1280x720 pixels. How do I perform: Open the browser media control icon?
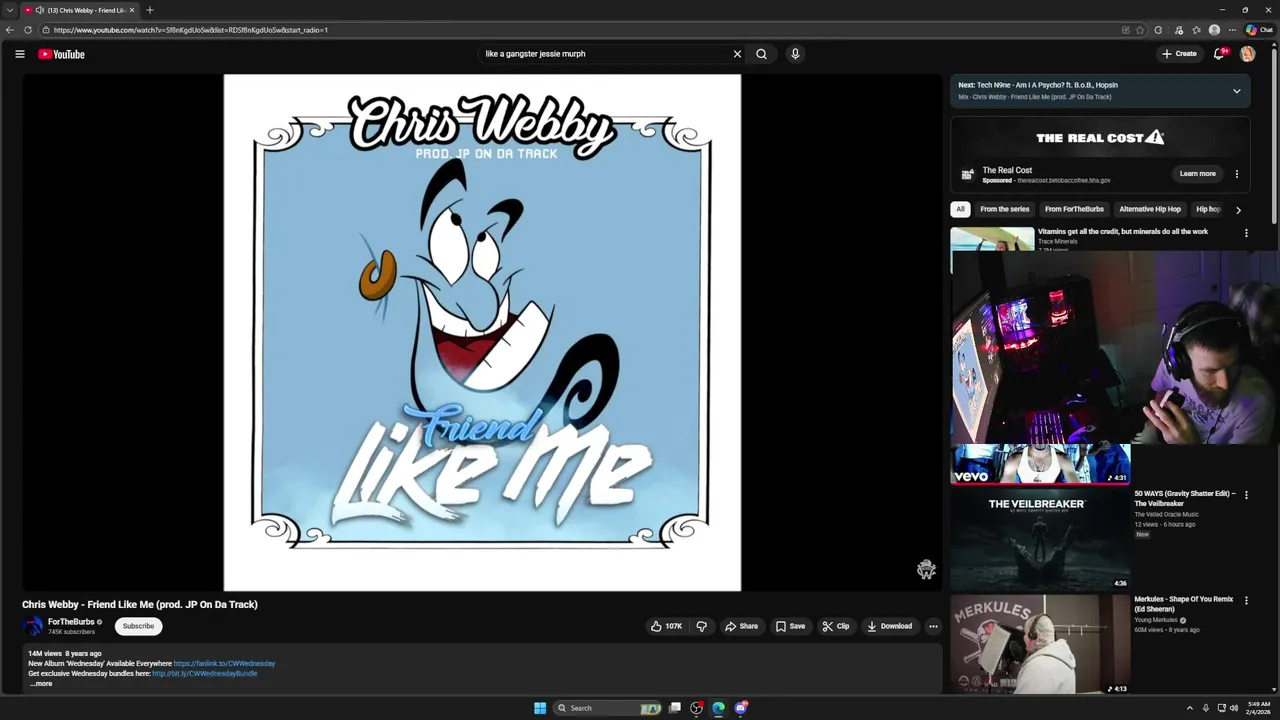[x=1179, y=30]
